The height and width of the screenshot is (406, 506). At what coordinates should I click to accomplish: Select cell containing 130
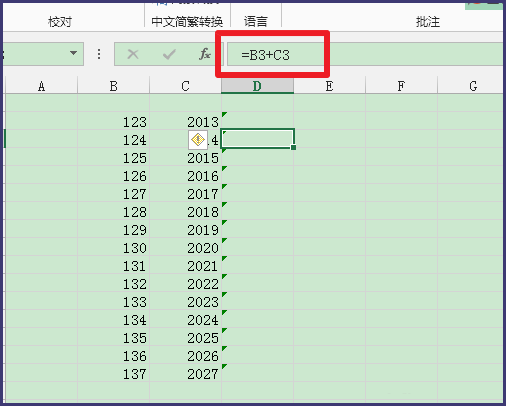point(113,247)
